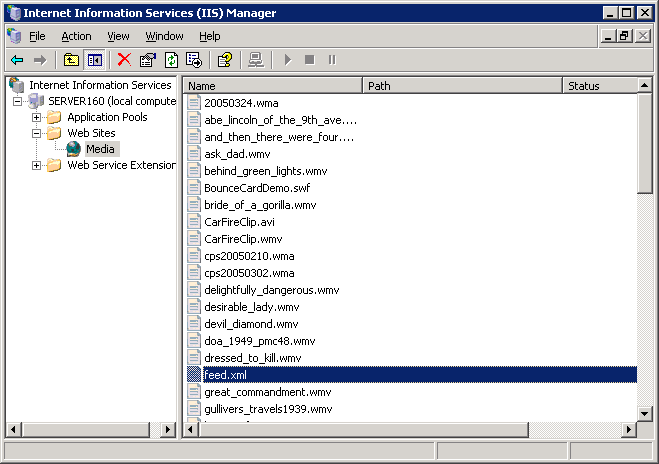Screen dimensions: 659x464
Task: Click the Export List toolbar icon
Action: (194, 60)
